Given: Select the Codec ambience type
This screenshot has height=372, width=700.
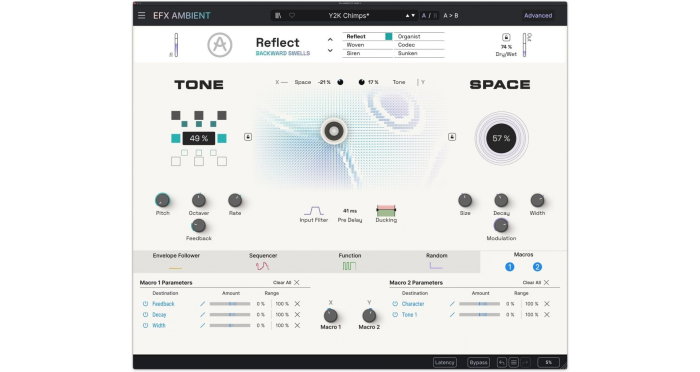Looking at the screenshot, I should coord(406,45).
